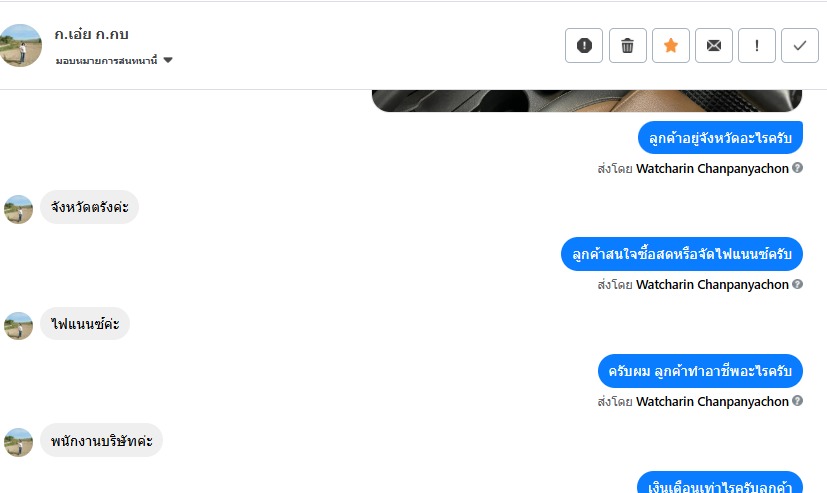Open the มอบหมายการสนทนานี้ assign menu label
Screen dimensions: 827x493
click(107, 61)
